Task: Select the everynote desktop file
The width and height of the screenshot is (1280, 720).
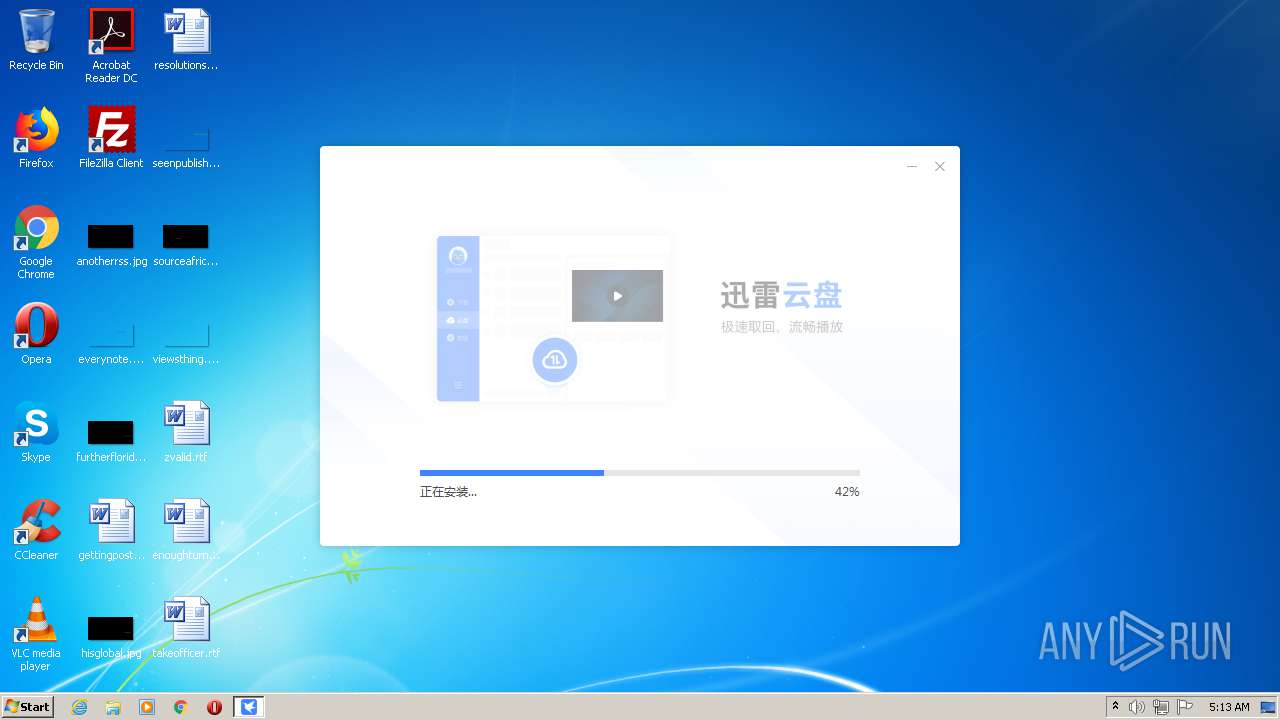Action: click(111, 340)
